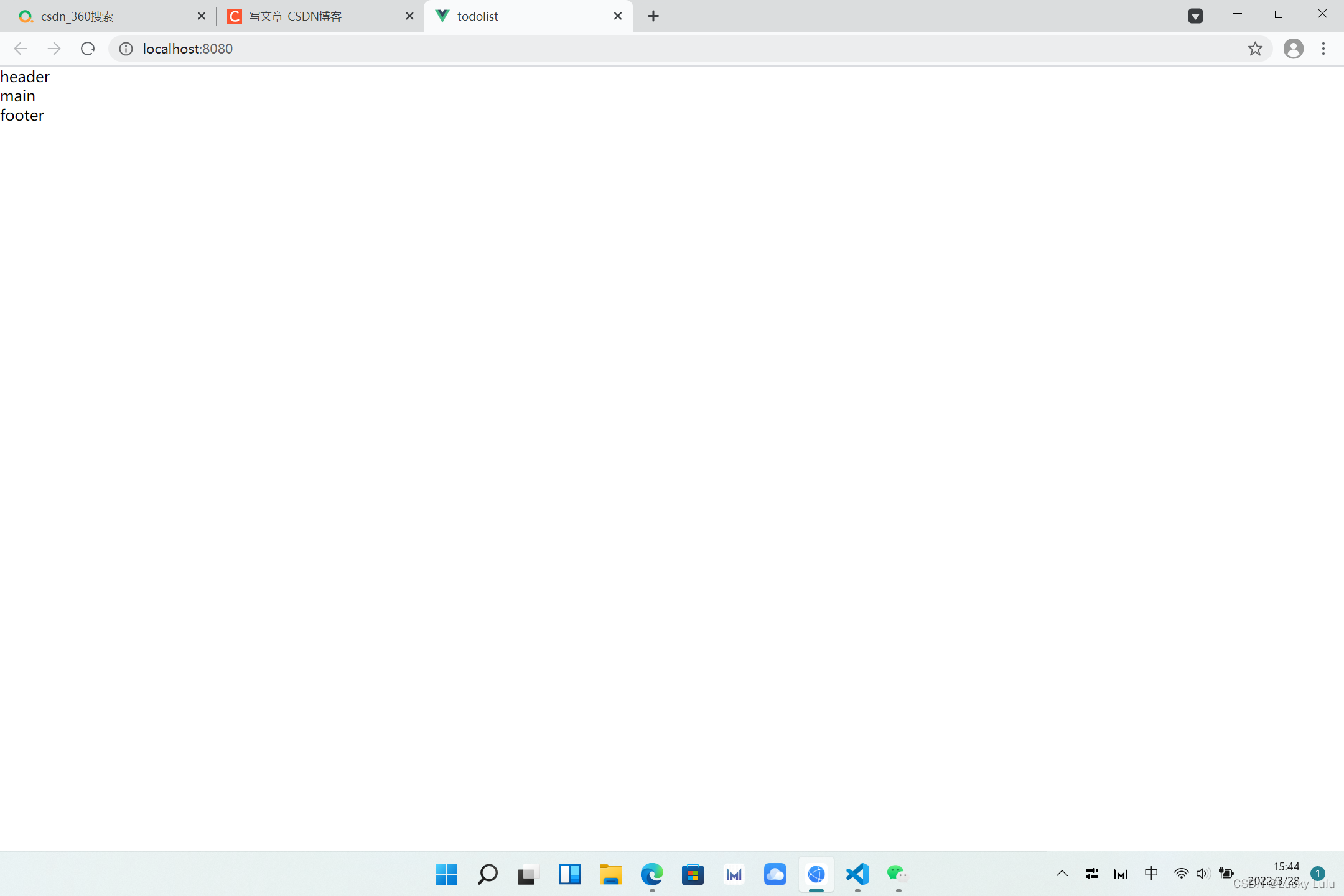The image size is (1344, 896).
Task: Open File Explorer from the taskbar
Action: point(610,874)
